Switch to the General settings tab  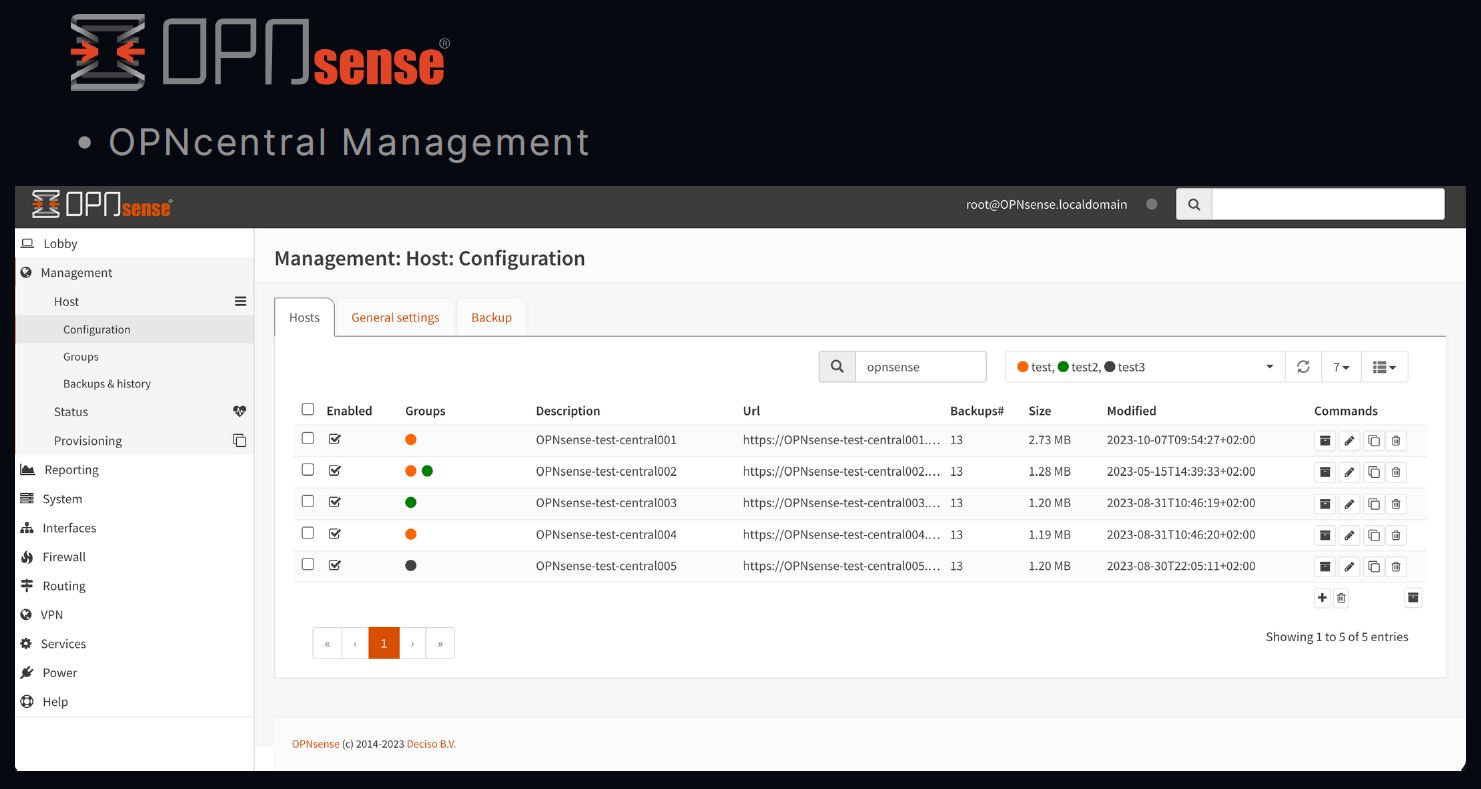[x=395, y=317]
